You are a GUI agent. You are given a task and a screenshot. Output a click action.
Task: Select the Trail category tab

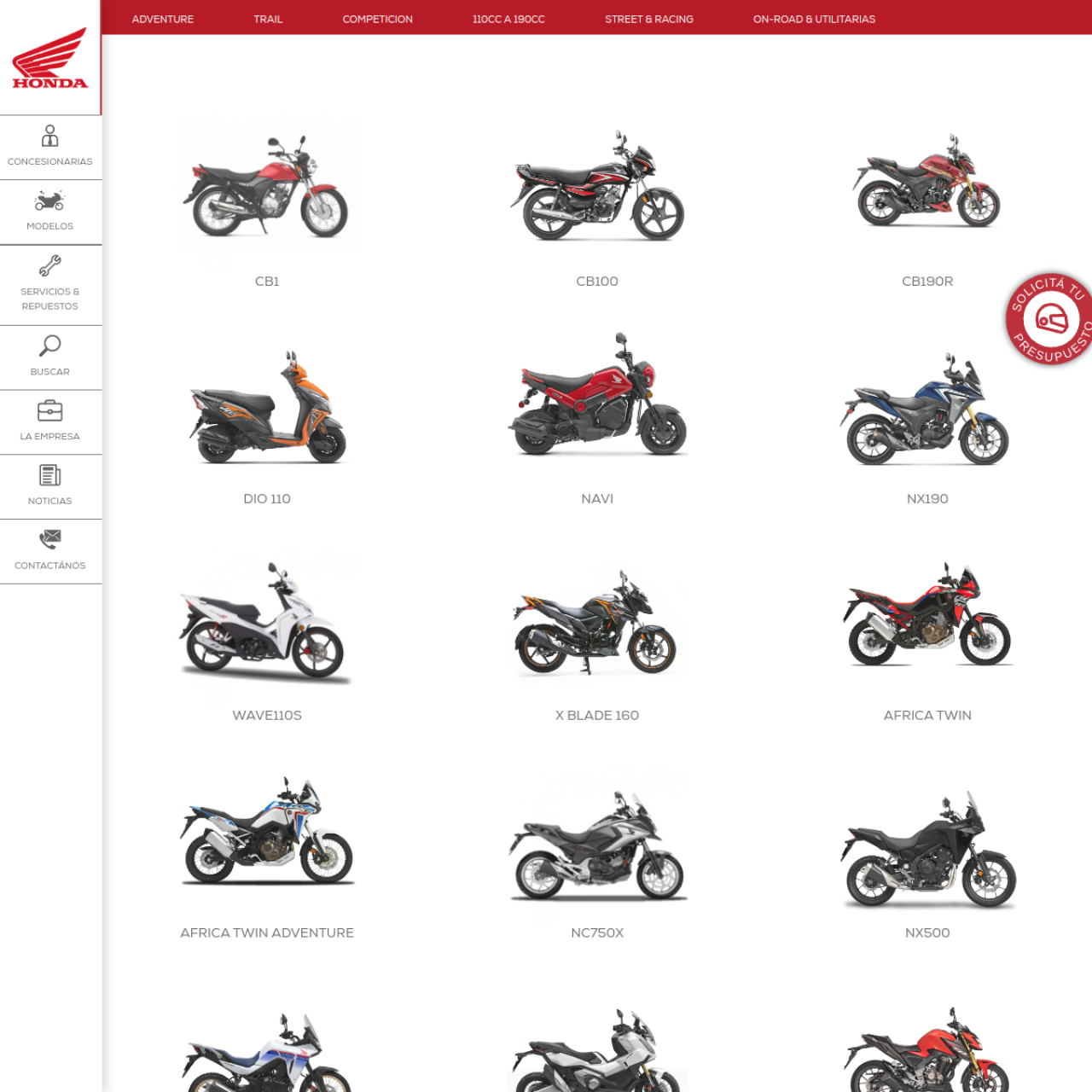(268, 19)
